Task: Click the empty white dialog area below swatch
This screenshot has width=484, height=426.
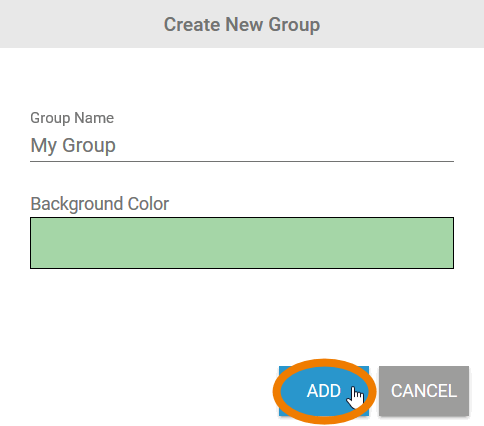Action: pyautogui.click(x=242, y=315)
